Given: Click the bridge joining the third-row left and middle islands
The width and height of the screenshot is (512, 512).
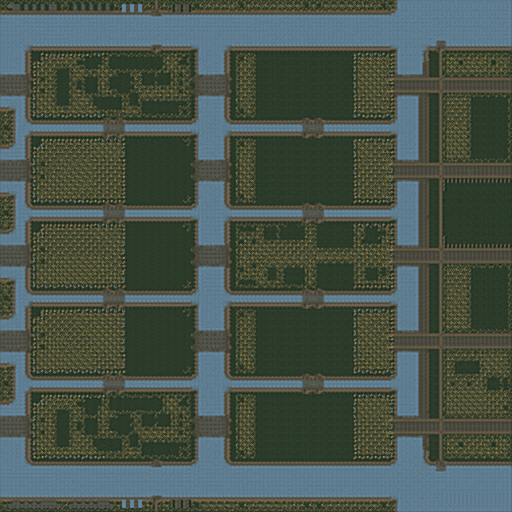Looking at the screenshot, I should [x=212, y=256].
